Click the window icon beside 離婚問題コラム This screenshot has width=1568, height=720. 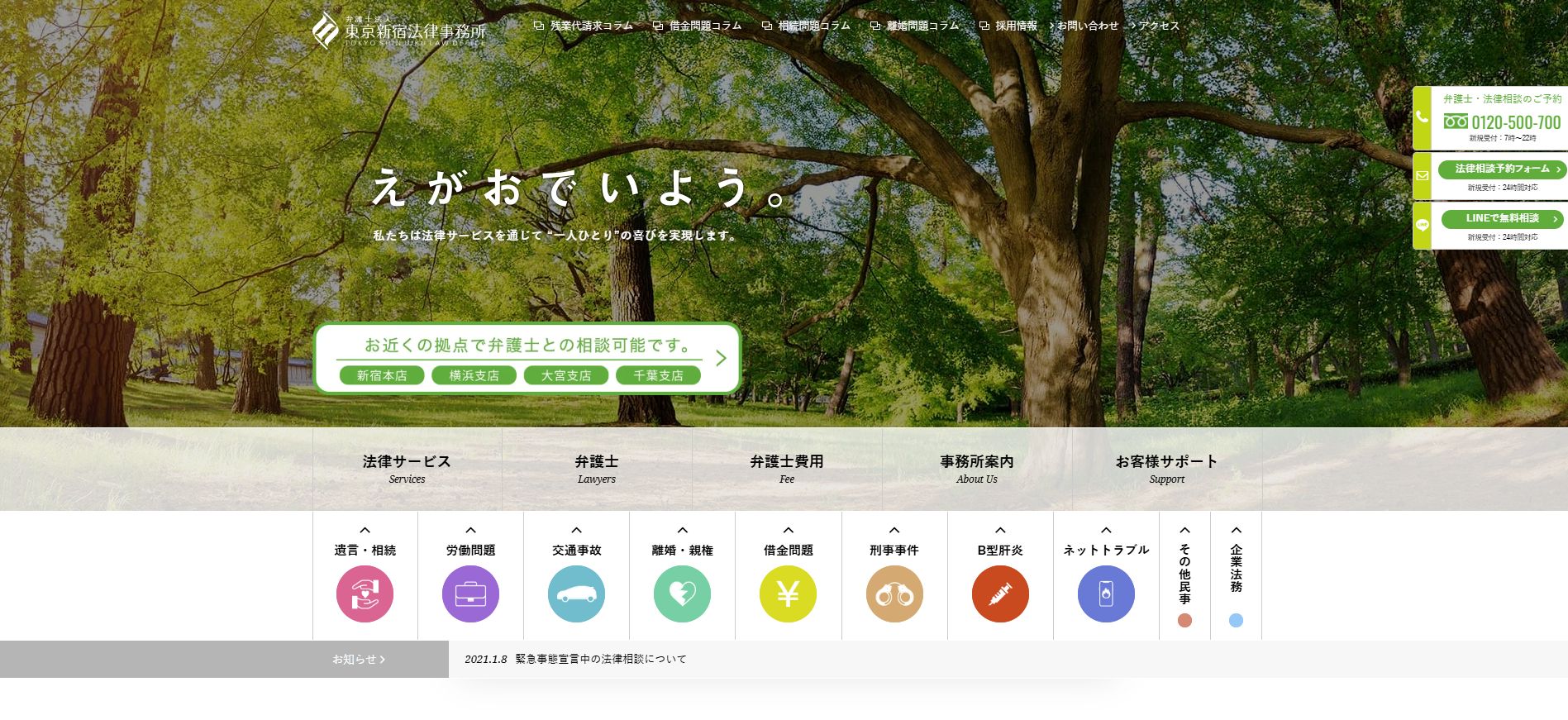point(875,26)
